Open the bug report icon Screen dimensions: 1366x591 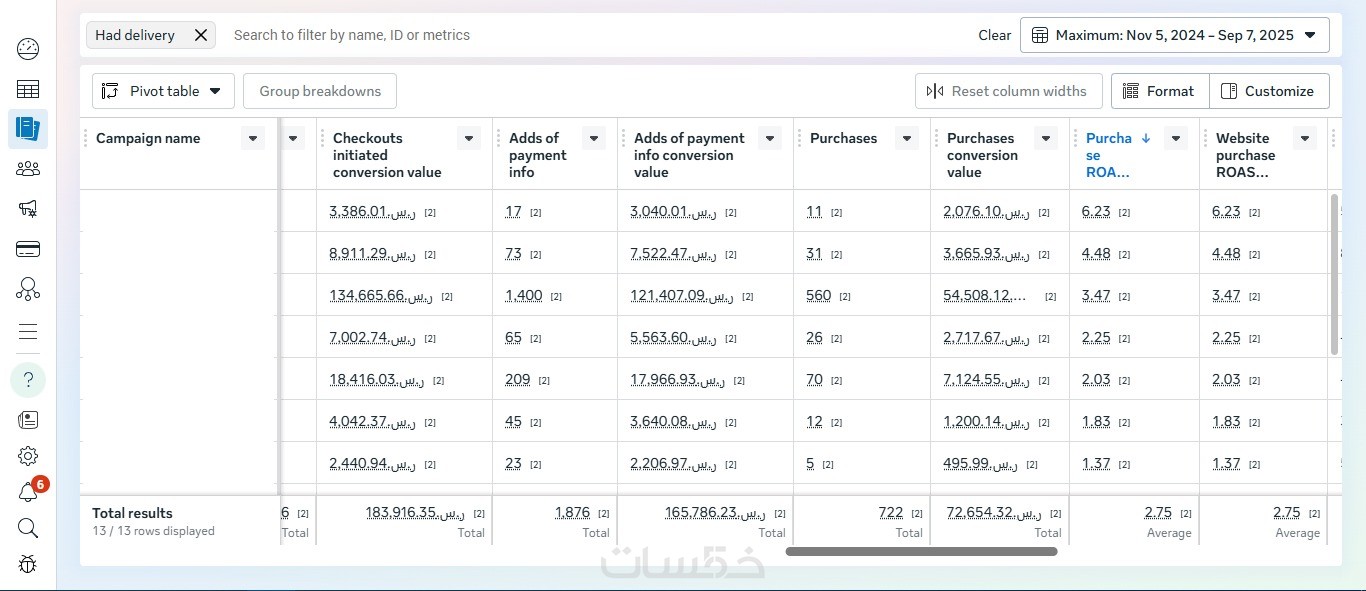pyautogui.click(x=28, y=564)
